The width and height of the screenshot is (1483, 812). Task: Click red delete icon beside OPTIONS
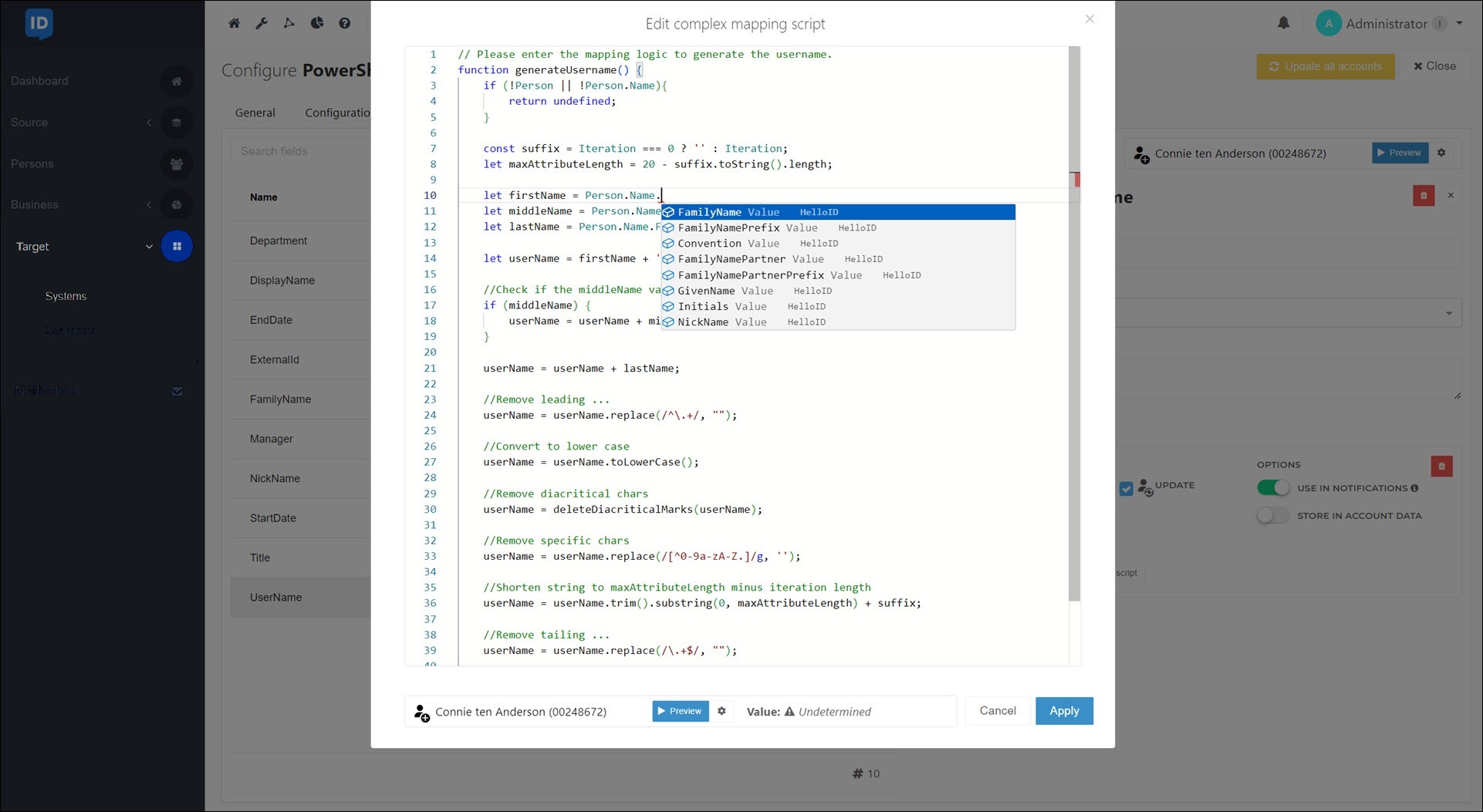[1441, 466]
